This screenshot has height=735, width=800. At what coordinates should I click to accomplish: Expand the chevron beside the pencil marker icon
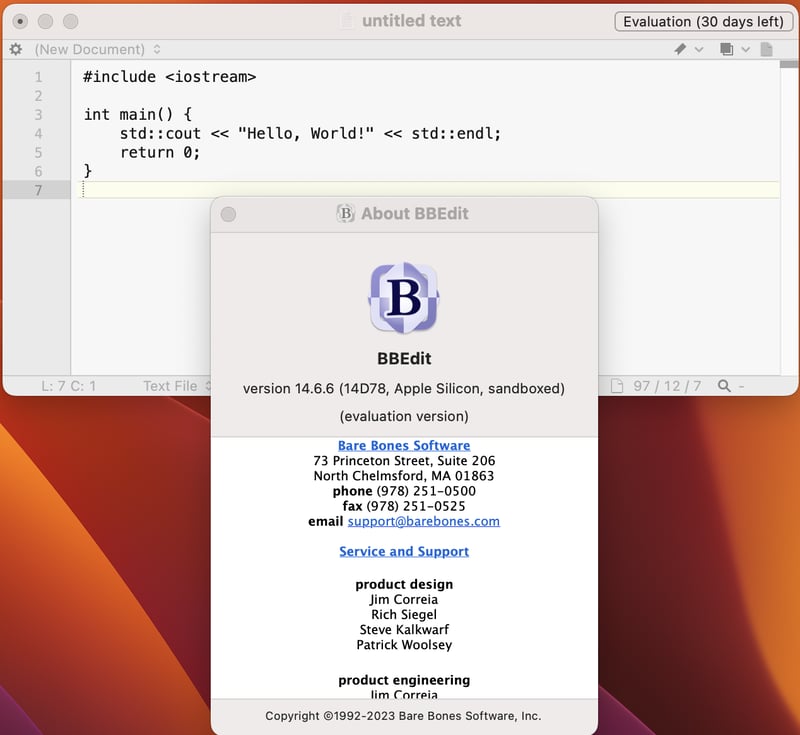[x=699, y=49]
